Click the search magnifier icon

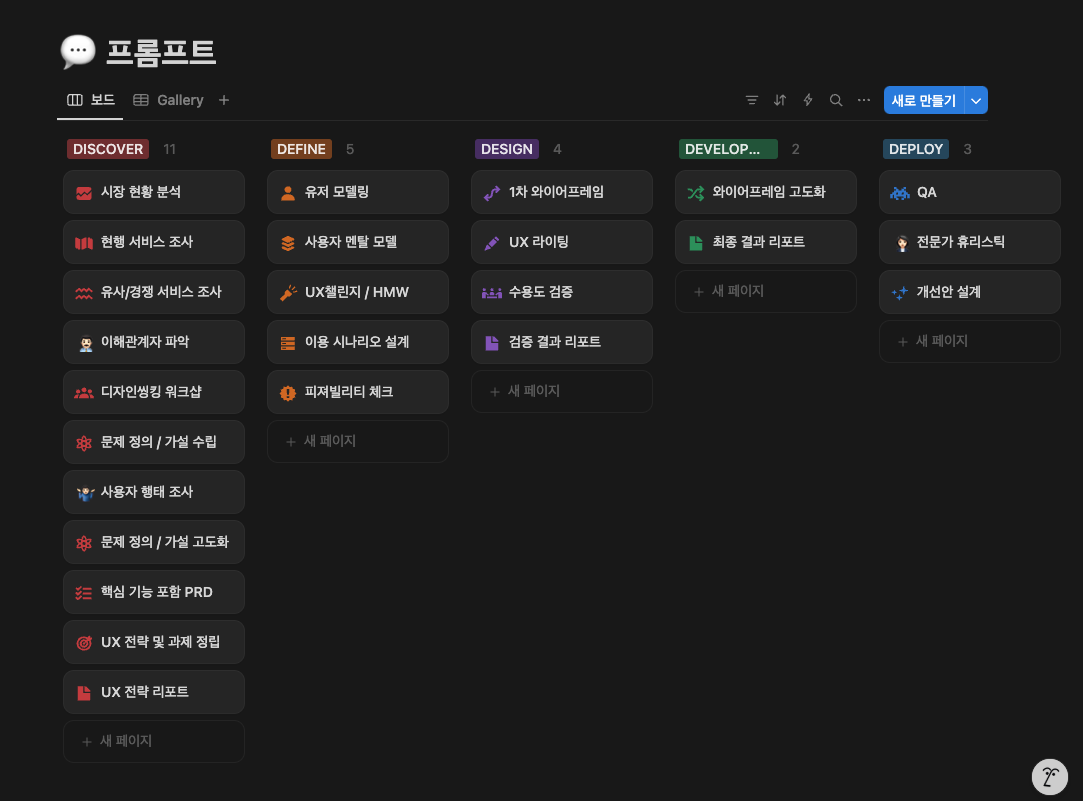click(835, 100)
